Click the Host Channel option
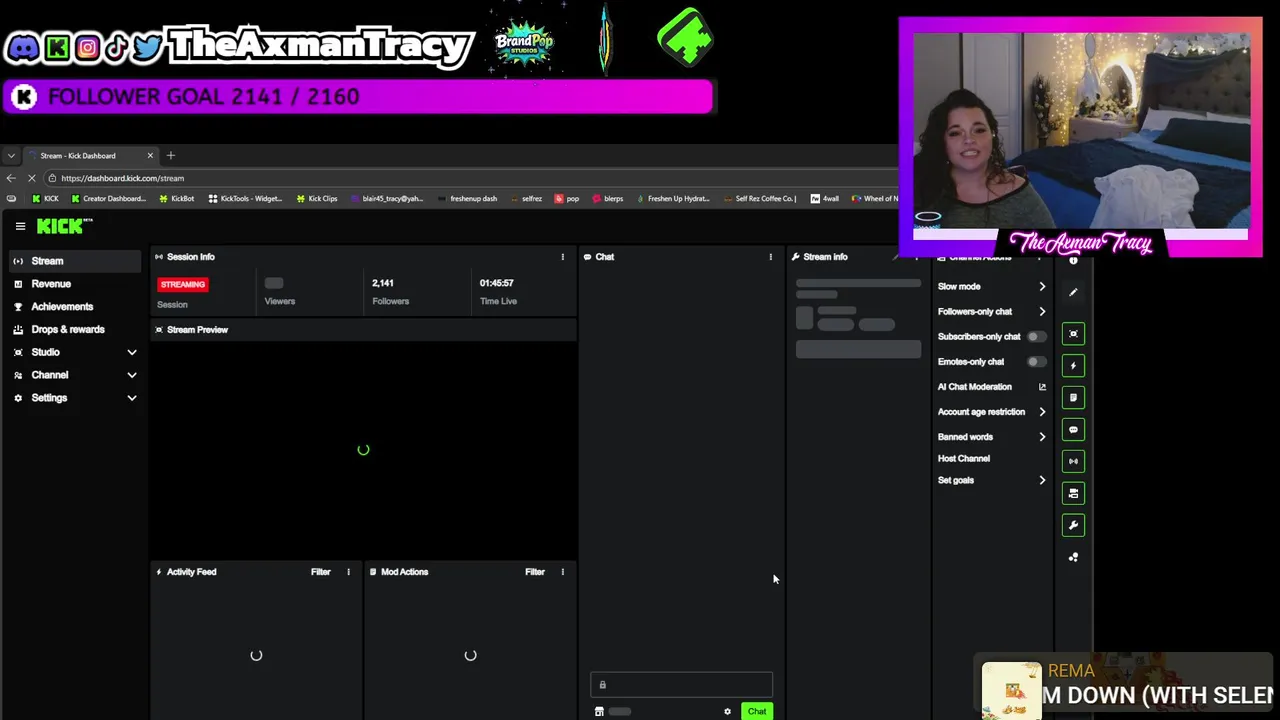This screenshot has width=1280, height=720. pos(964,459)
